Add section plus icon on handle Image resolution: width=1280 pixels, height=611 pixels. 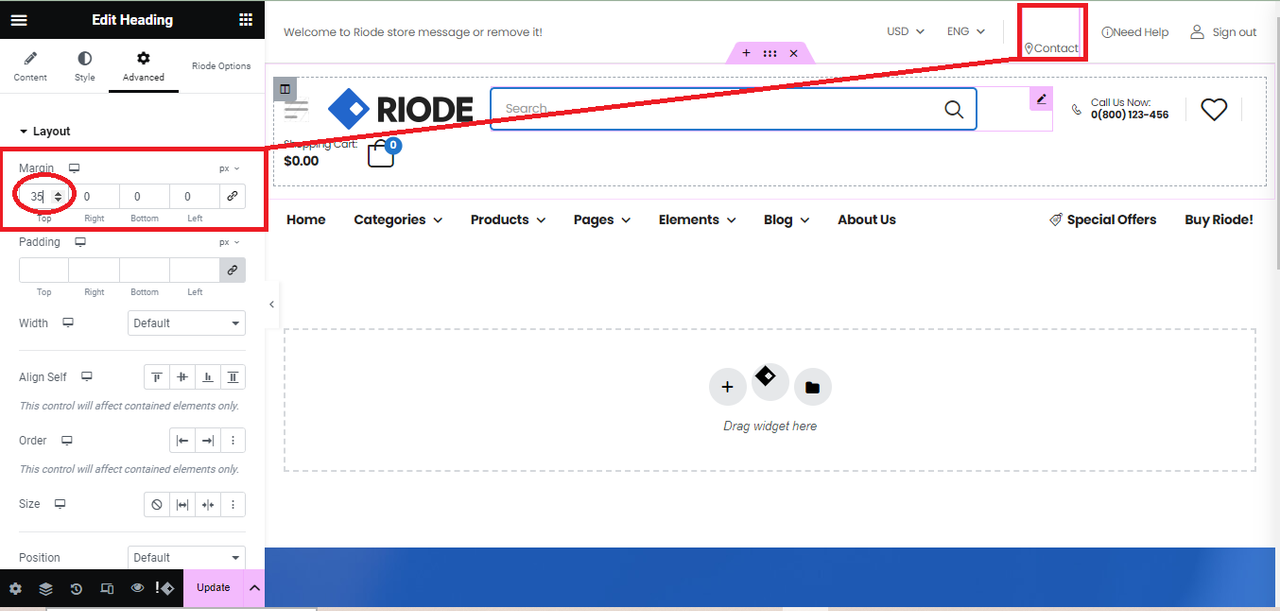pos(746,53)
